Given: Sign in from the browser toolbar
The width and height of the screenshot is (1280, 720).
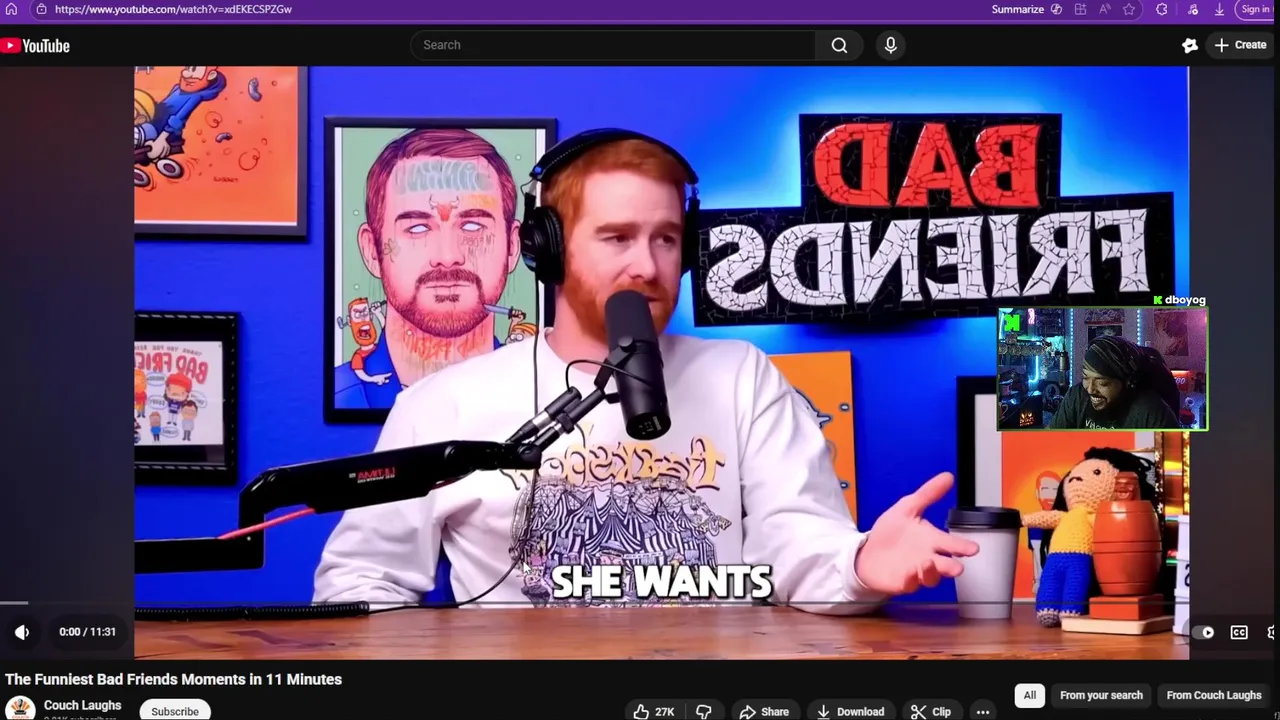Looking at the screenshot, I should [1257, 9].
